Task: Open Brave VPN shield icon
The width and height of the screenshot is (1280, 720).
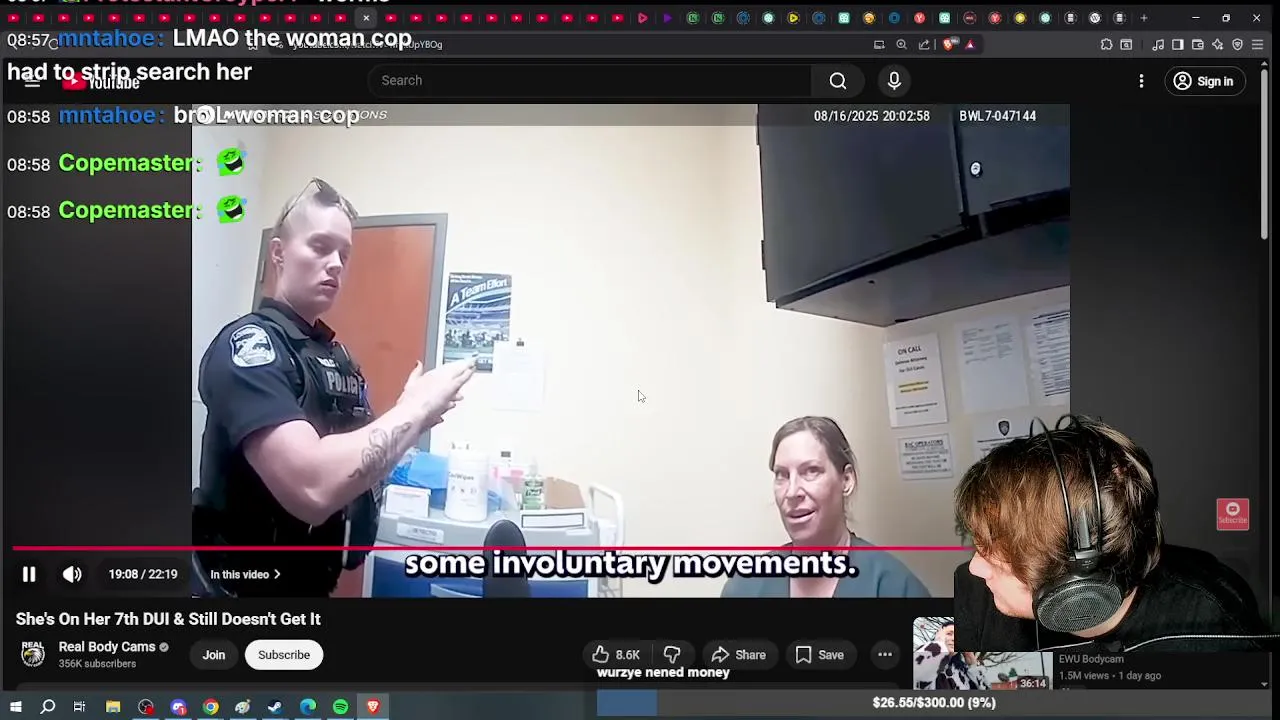Action: (1238, 44)
